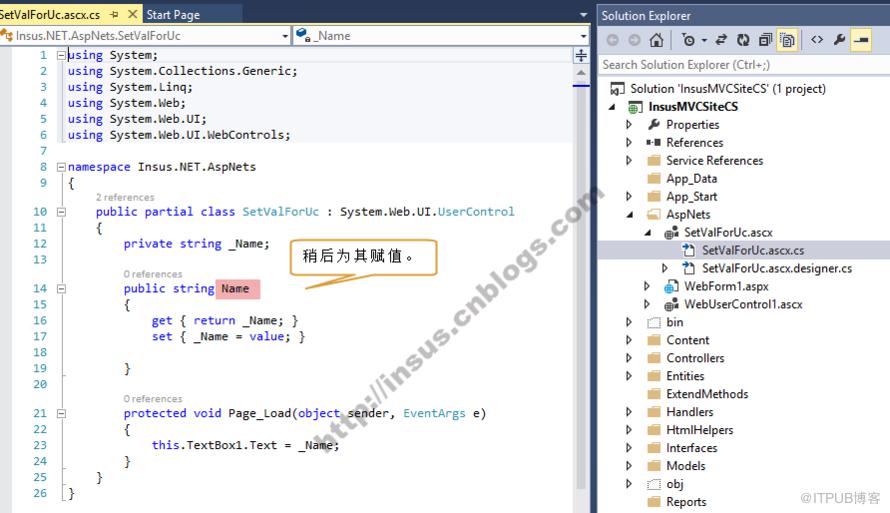
Task: Collapse the SetValForUc.ascx node arrow
Action: [x=648, y=233]
